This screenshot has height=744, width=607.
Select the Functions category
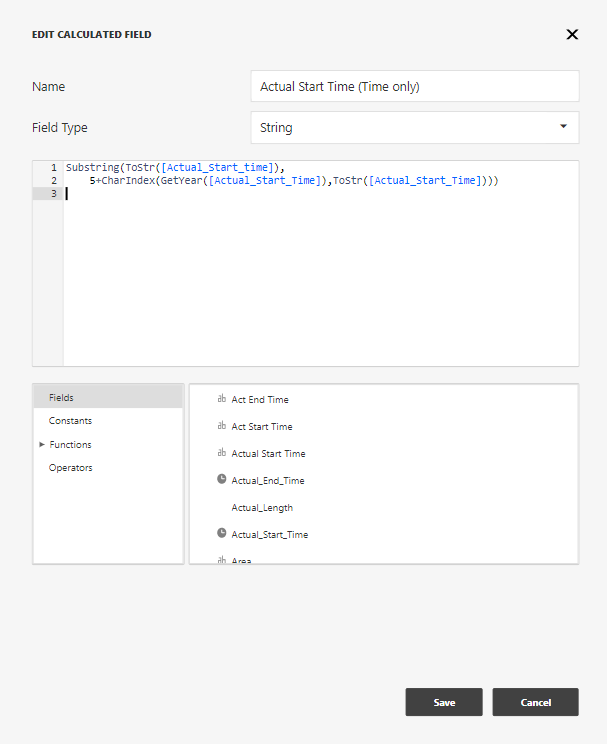pos(70,445)
